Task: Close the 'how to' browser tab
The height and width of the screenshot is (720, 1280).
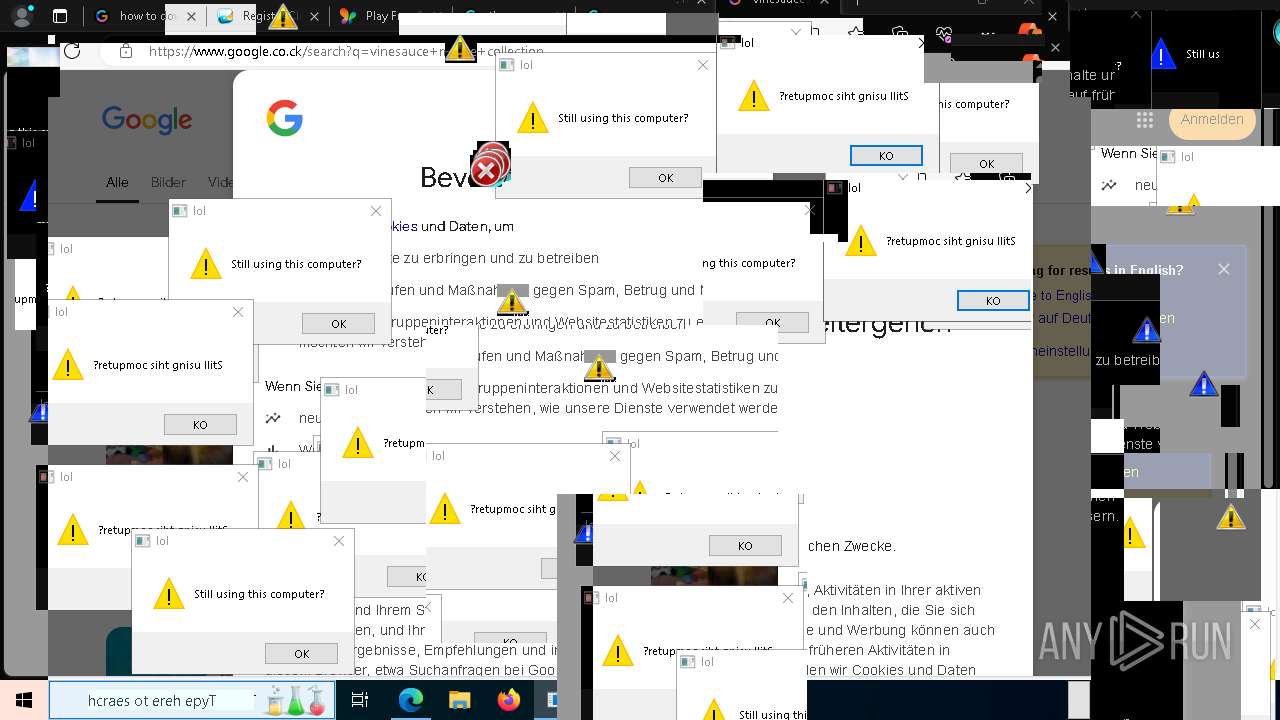Action: click(192, 16)
